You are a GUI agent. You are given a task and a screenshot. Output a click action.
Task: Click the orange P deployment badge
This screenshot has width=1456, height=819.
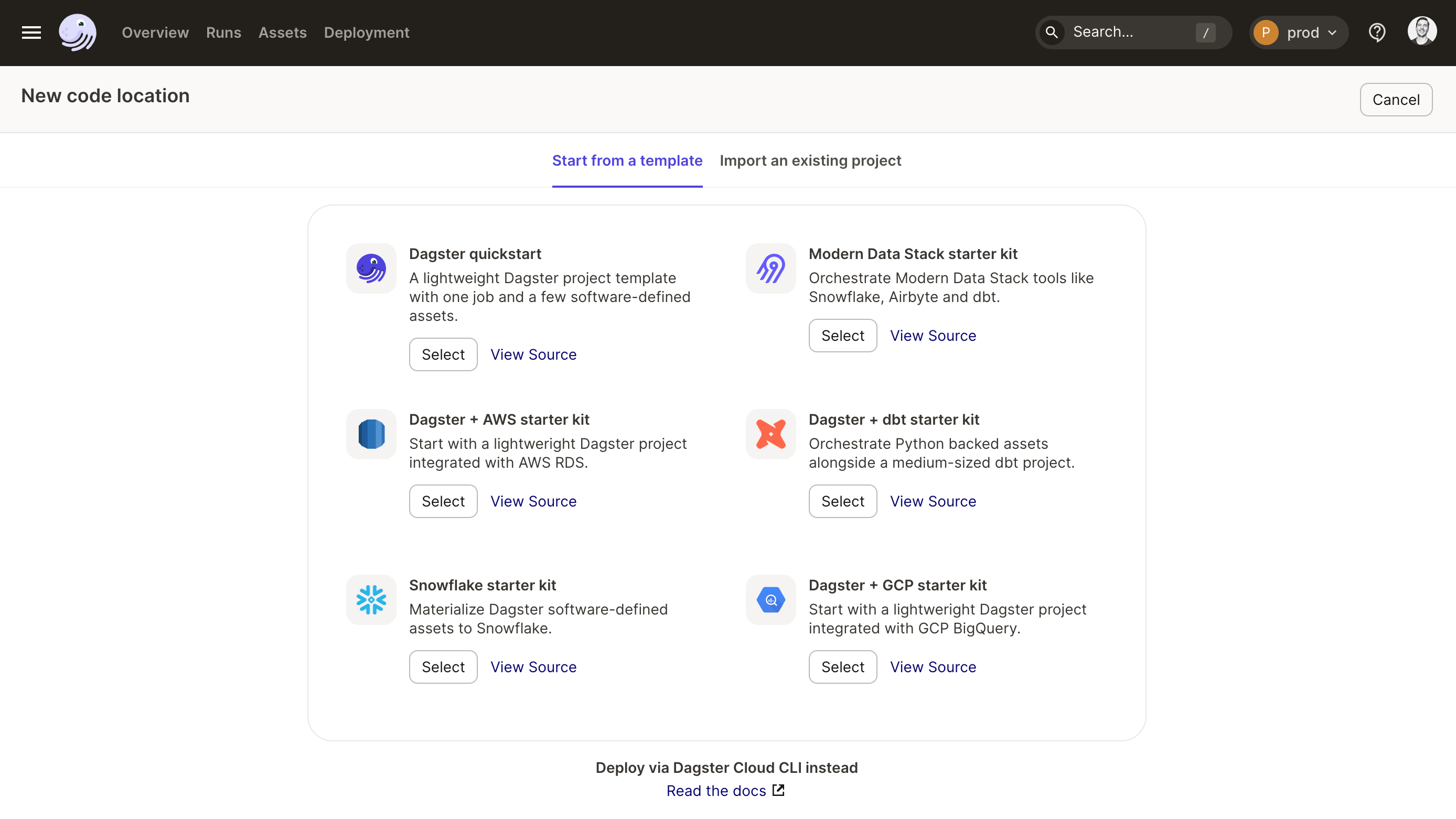point(1266,33)
